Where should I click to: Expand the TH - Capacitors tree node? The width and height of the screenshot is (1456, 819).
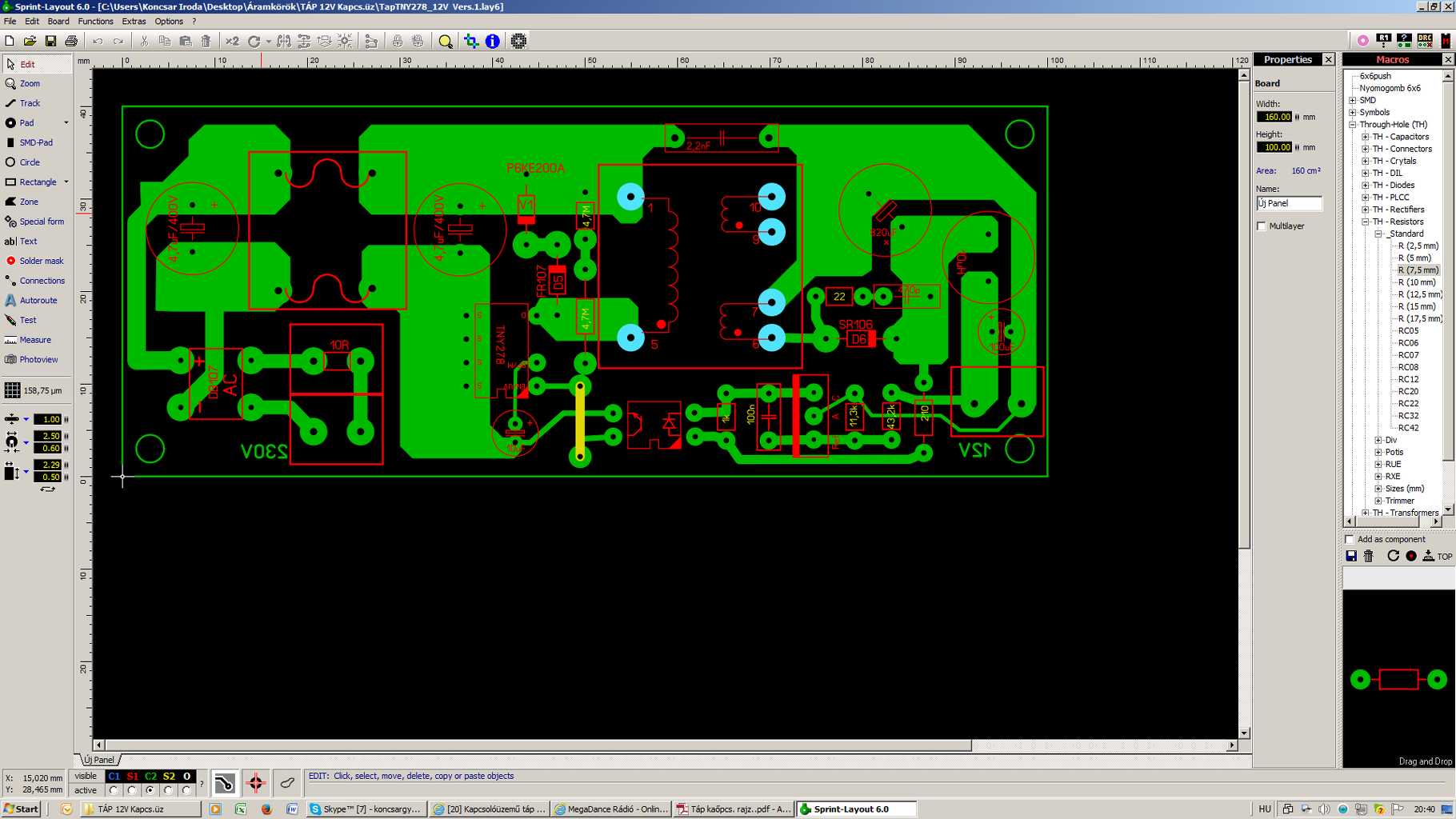[1366, 137]
